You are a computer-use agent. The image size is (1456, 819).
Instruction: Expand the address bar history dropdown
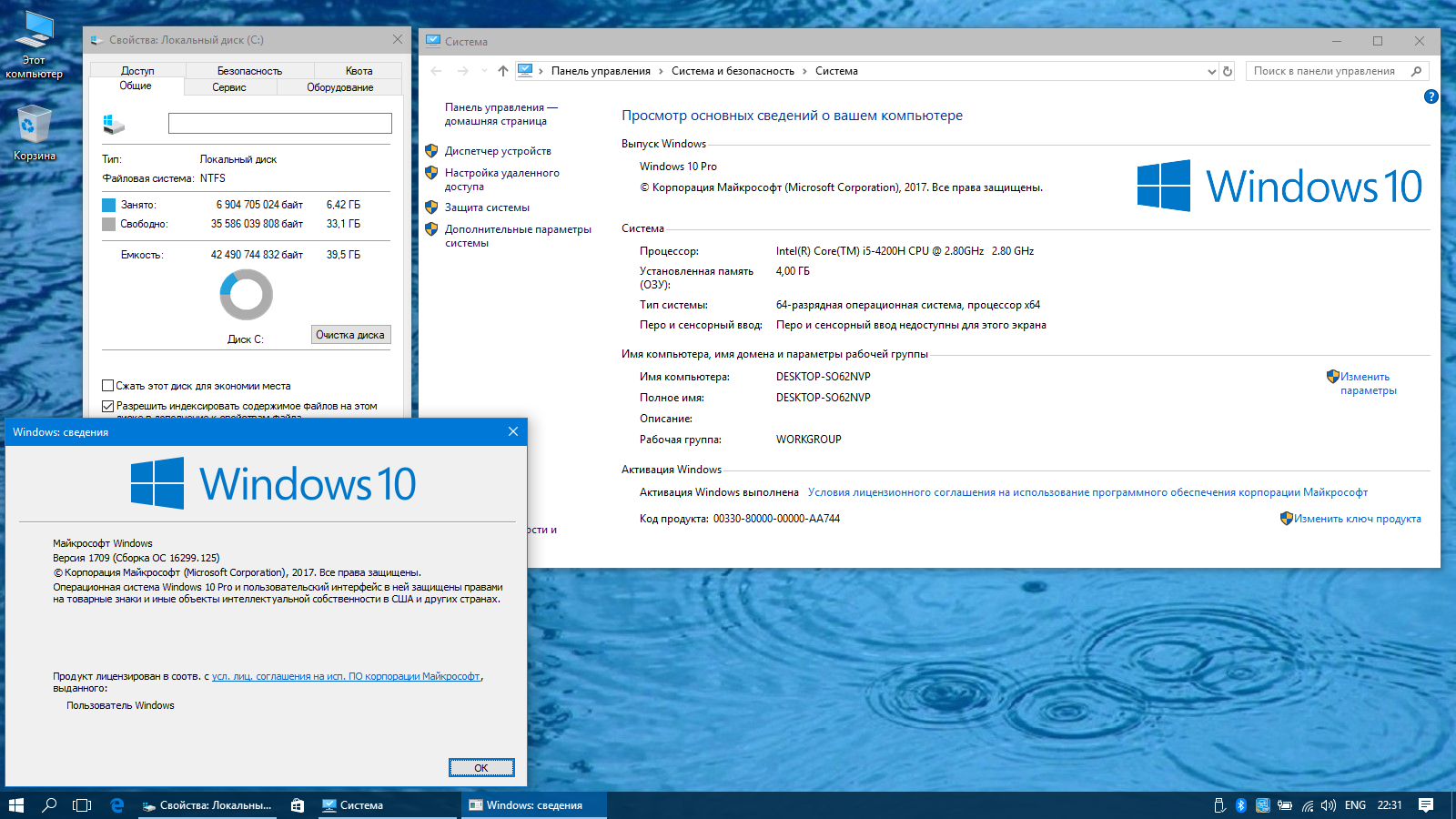pyautogui.click(x=1211, y=71)
